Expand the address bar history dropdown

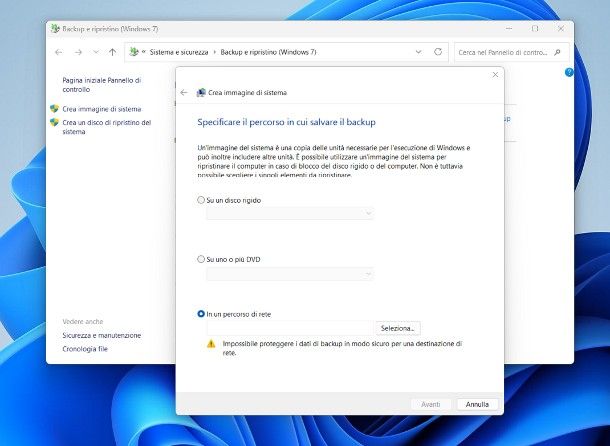click(418, 52)
